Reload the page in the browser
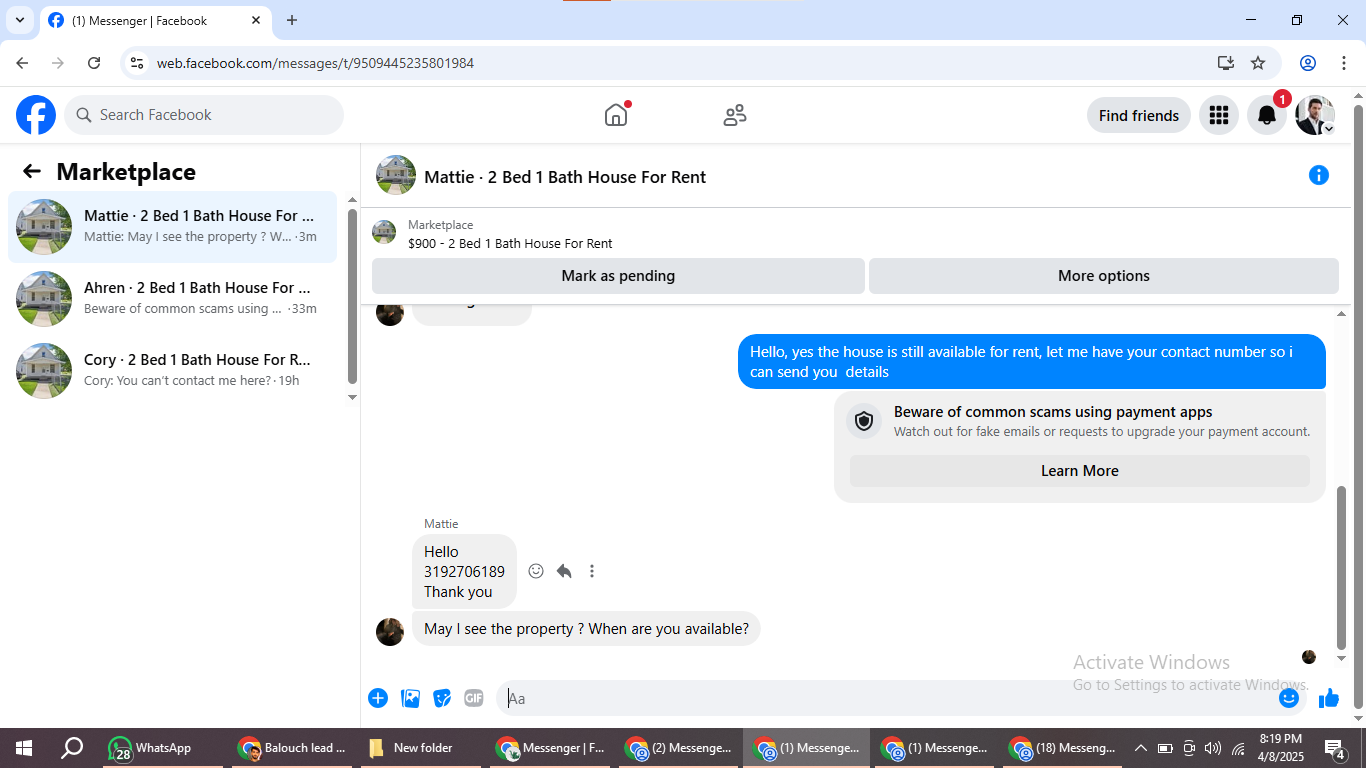 click(94, 63)
